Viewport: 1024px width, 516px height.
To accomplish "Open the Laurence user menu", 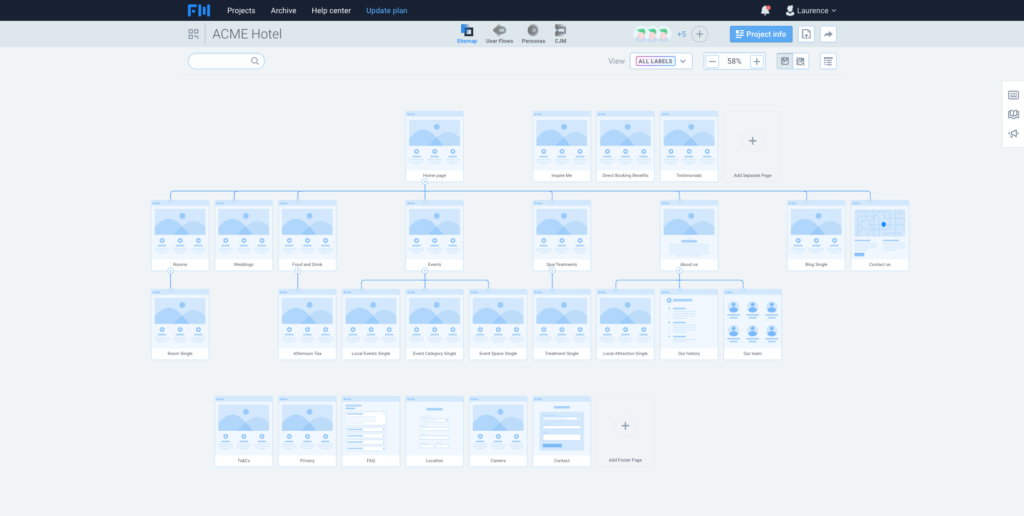I will click(x=810, y=10).
